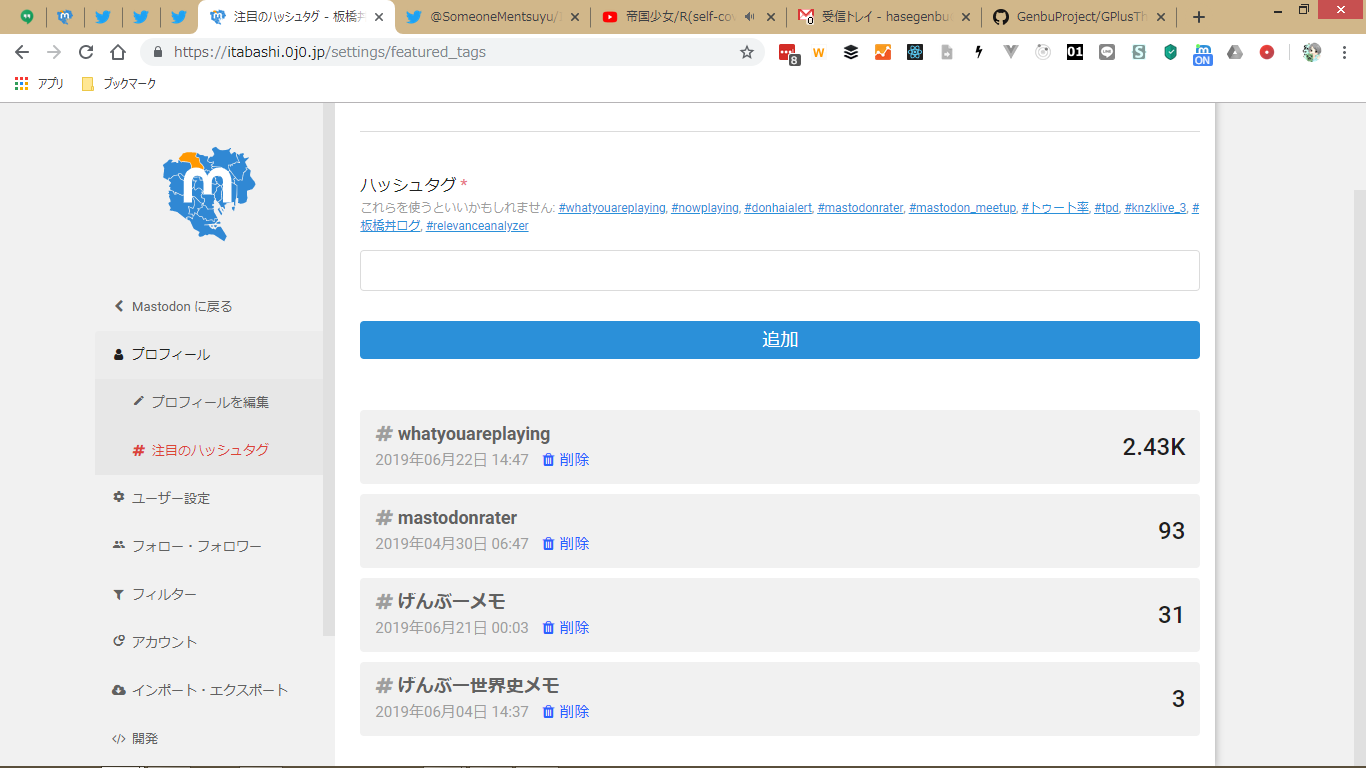Screen dimensions: 1366x768
Task: Delete the whatyouareplaying featured hashtag
Action: (566, 460)
